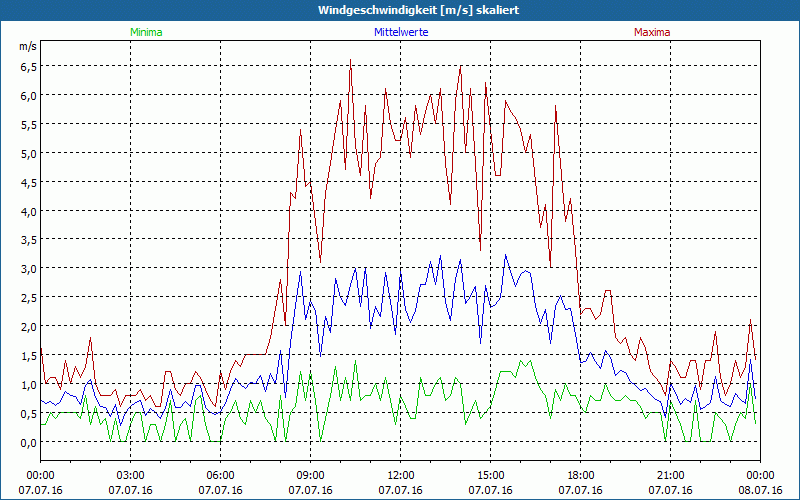Click the 0,0 y-axis value
This screenshot has height=500, width=800.
point(29,442)
